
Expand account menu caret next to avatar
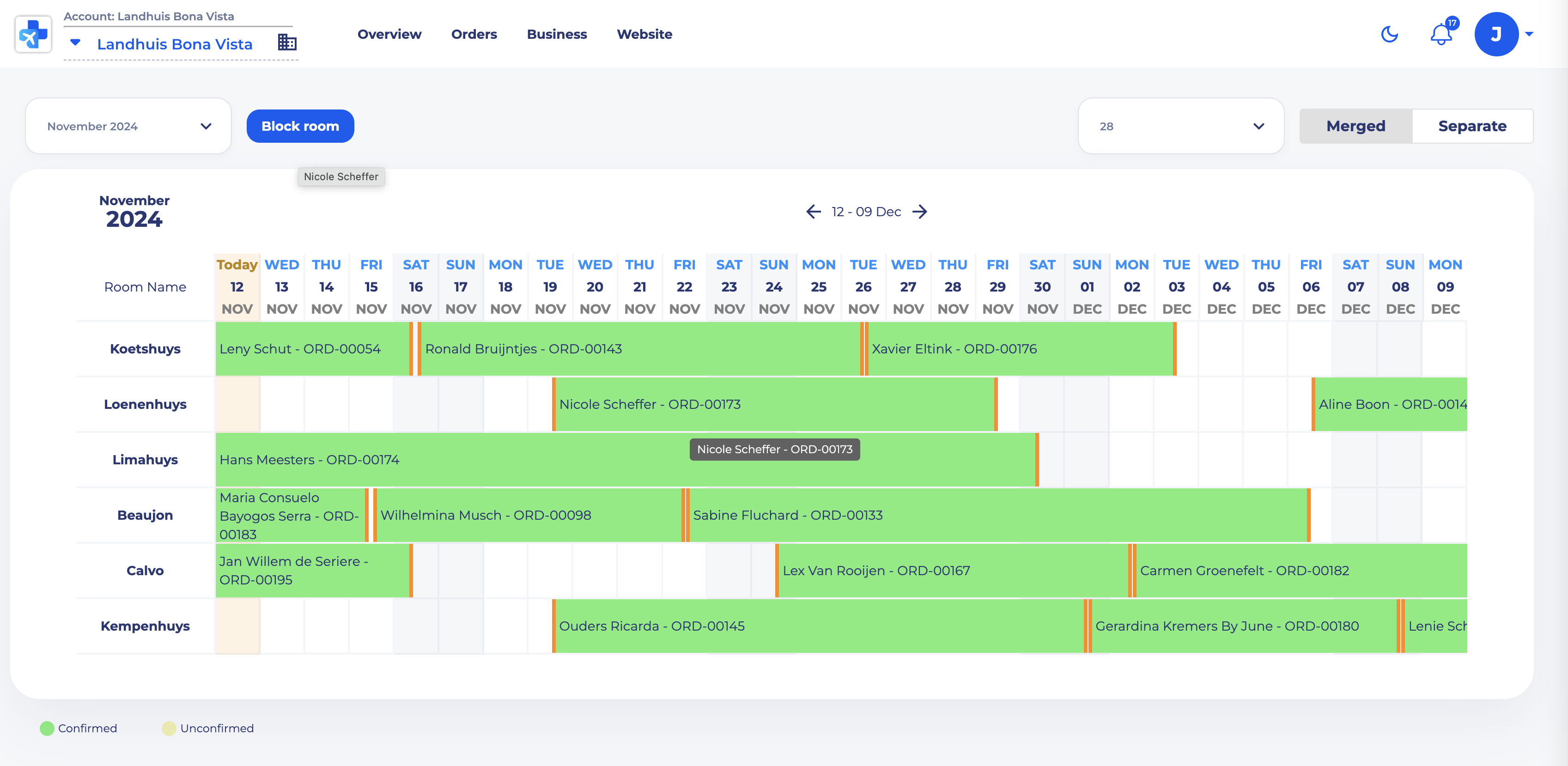click(1528, 34)
